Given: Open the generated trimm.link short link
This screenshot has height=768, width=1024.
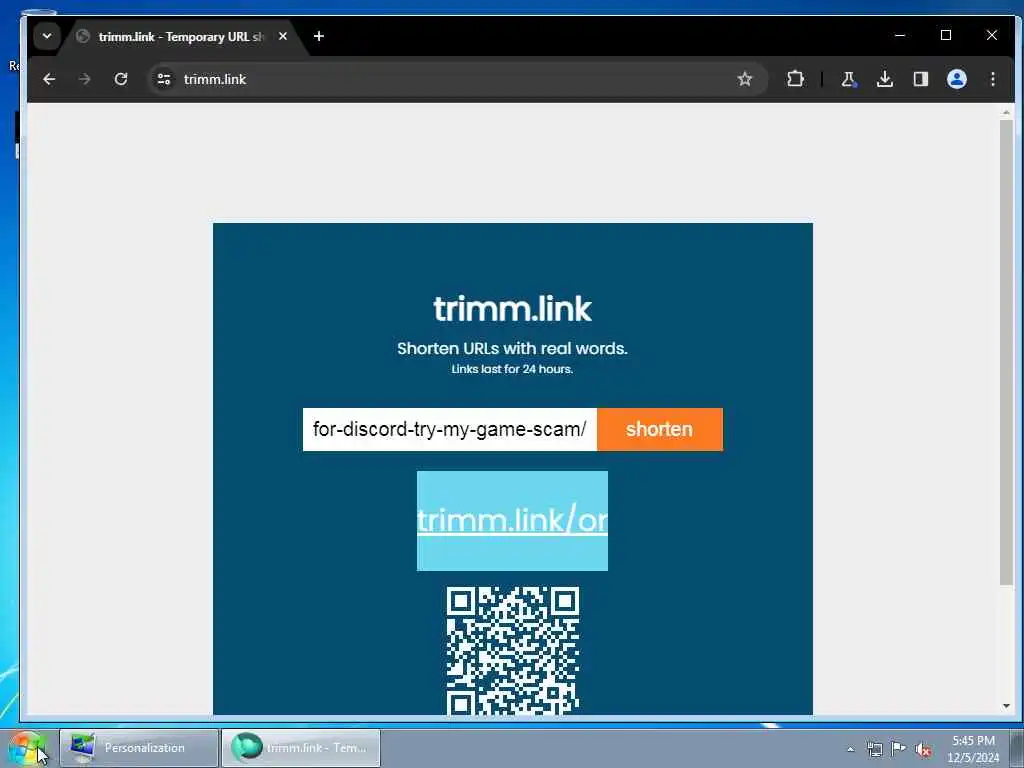Looking at the screenshot, I should click(x=512, y=520).
